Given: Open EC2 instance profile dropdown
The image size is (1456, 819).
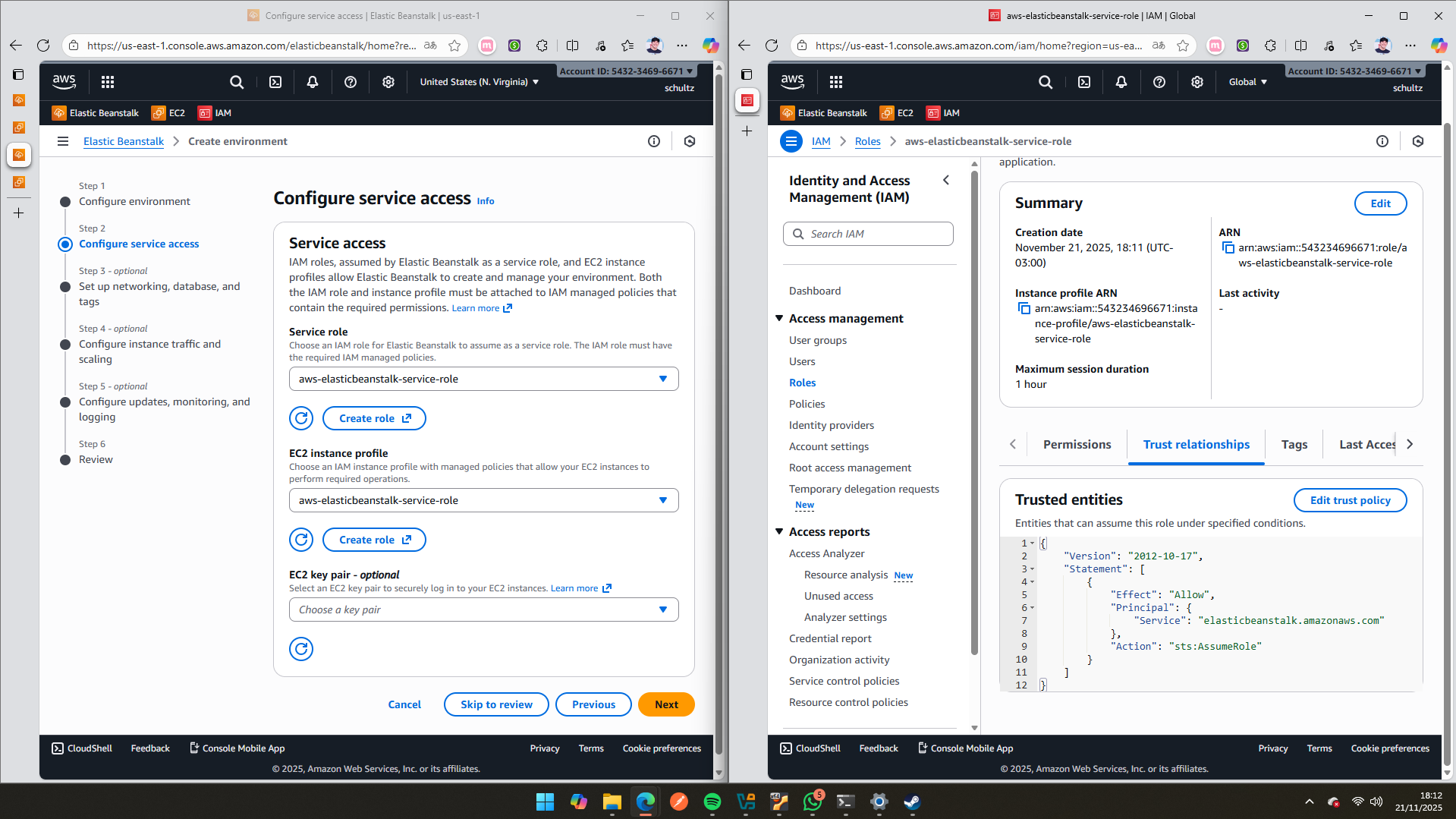Looking at the screenshot, I should click(483, 500).
